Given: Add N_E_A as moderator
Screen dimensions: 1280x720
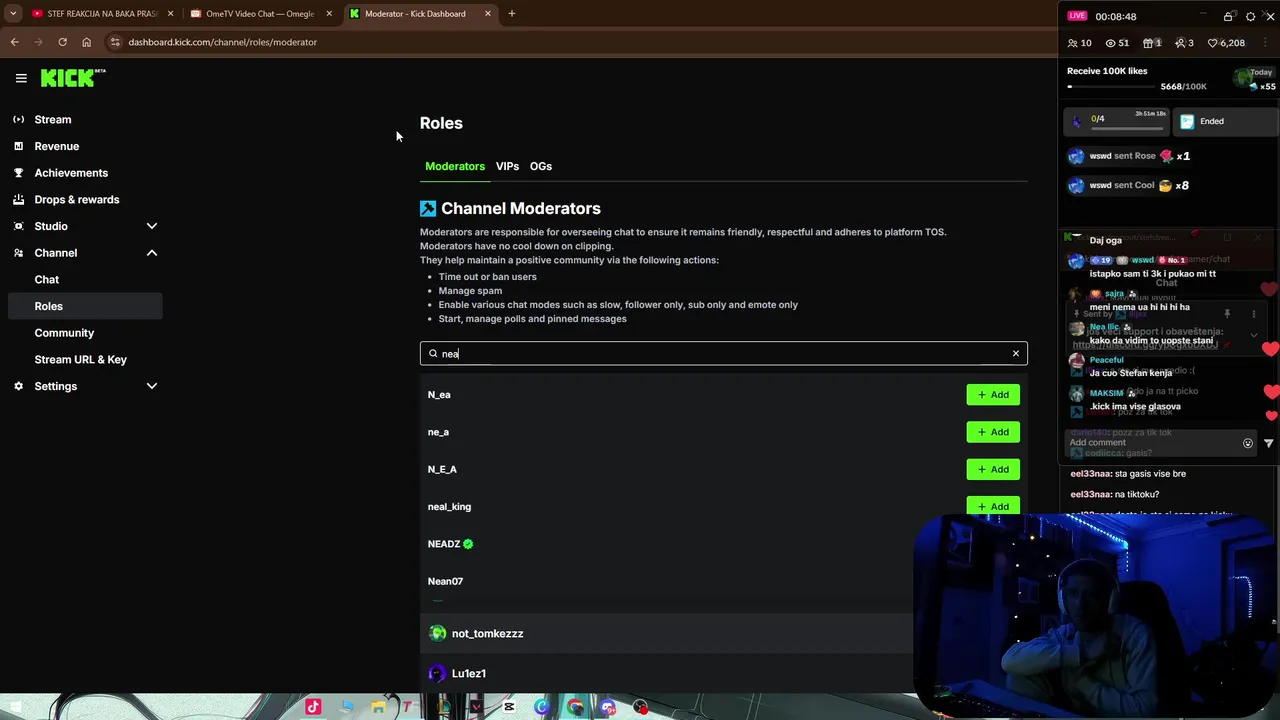Looking at the screenshot, I should pyautogui.click(x=993, y=469).
